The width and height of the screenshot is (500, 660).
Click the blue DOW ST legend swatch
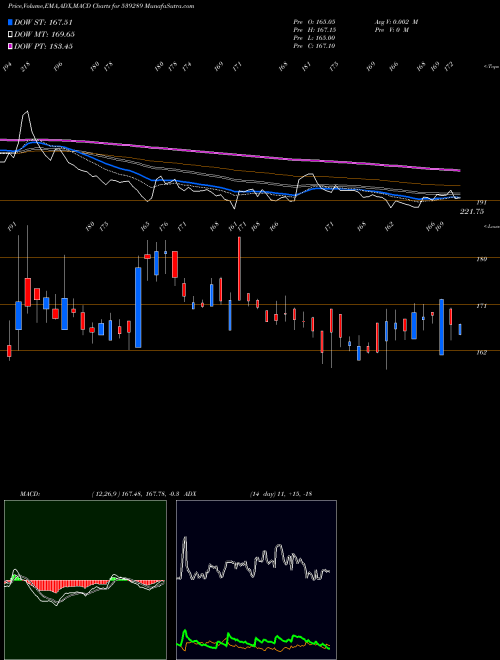[11, 22]
